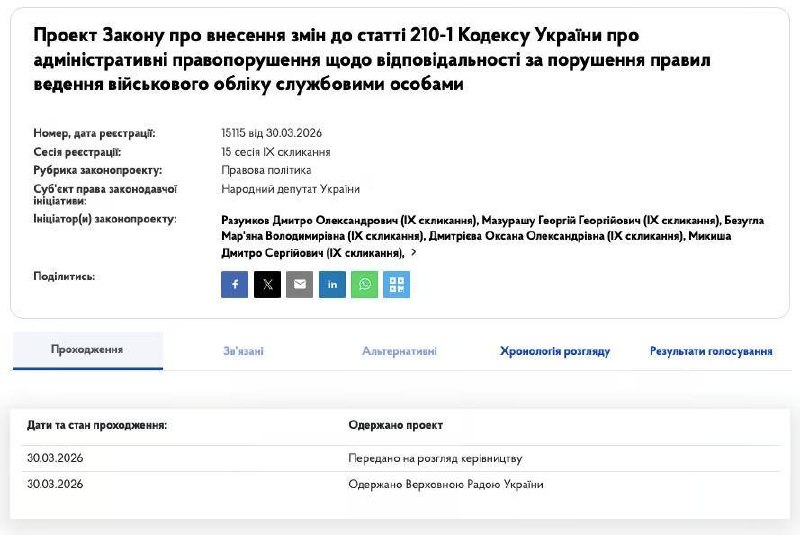Open initiator Мазурашу Георгій Георгійович
Viewport: 800px width, 535px height.
click(601, 220)
